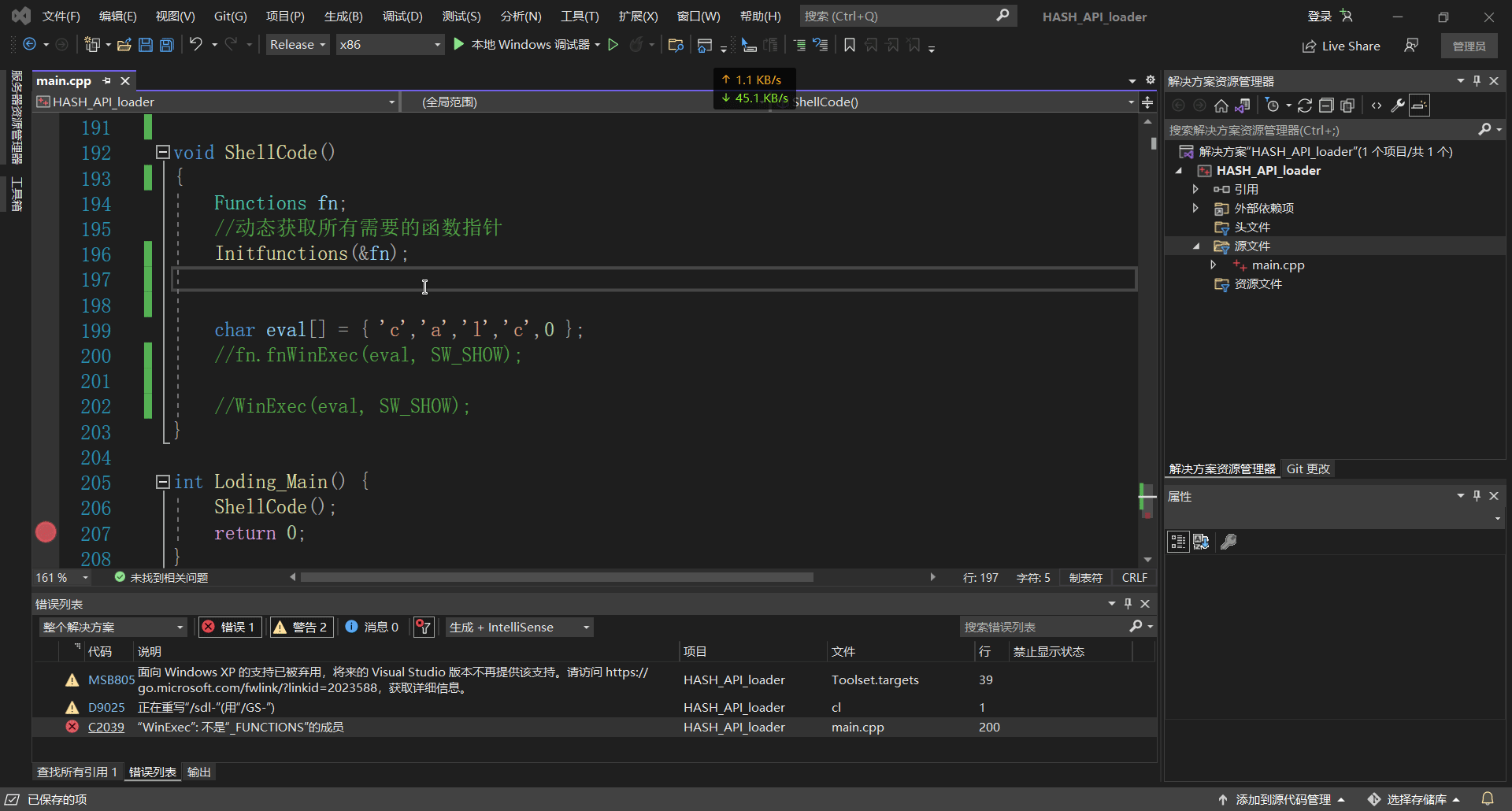Viewport: 1512px width, 811px height.
Task: Toggle auto-hide pin on error list panel
Action: click(1128, 603)
